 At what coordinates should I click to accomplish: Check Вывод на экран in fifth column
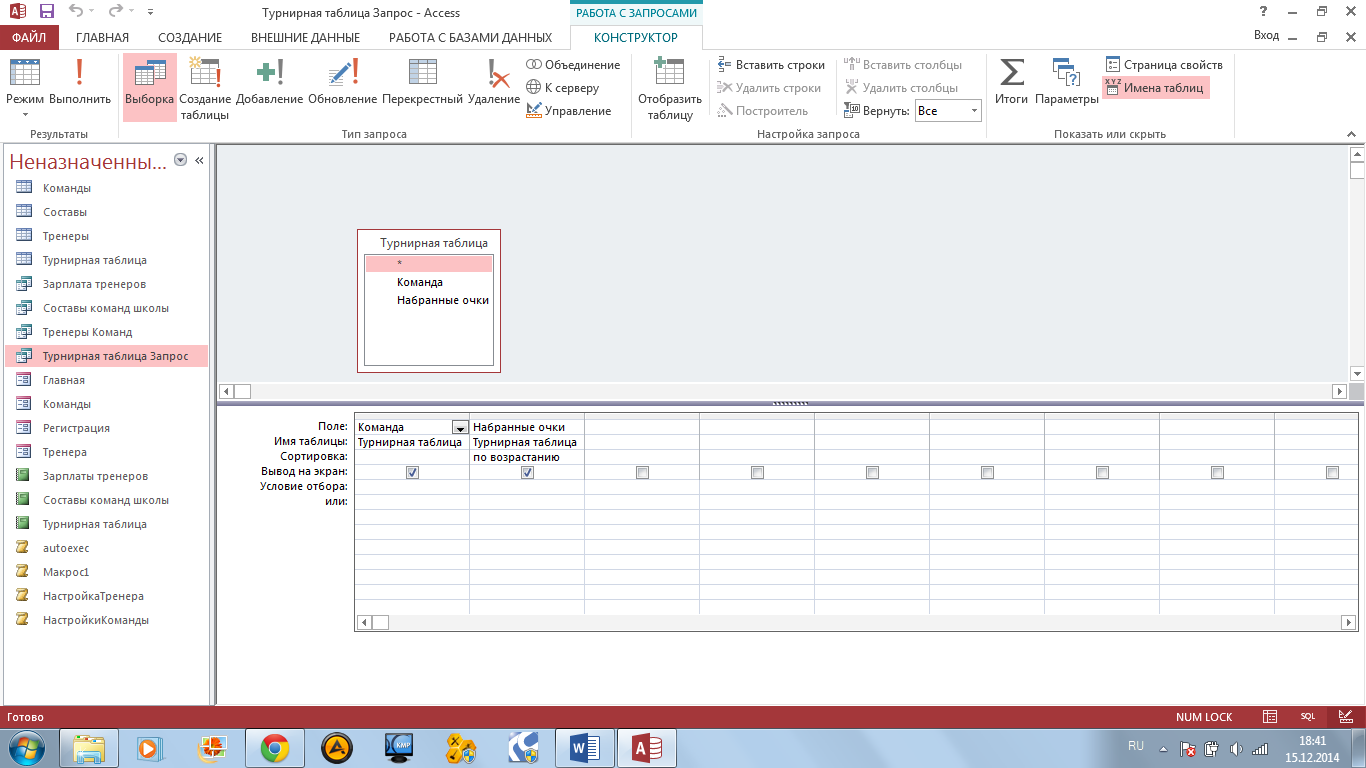872,472
